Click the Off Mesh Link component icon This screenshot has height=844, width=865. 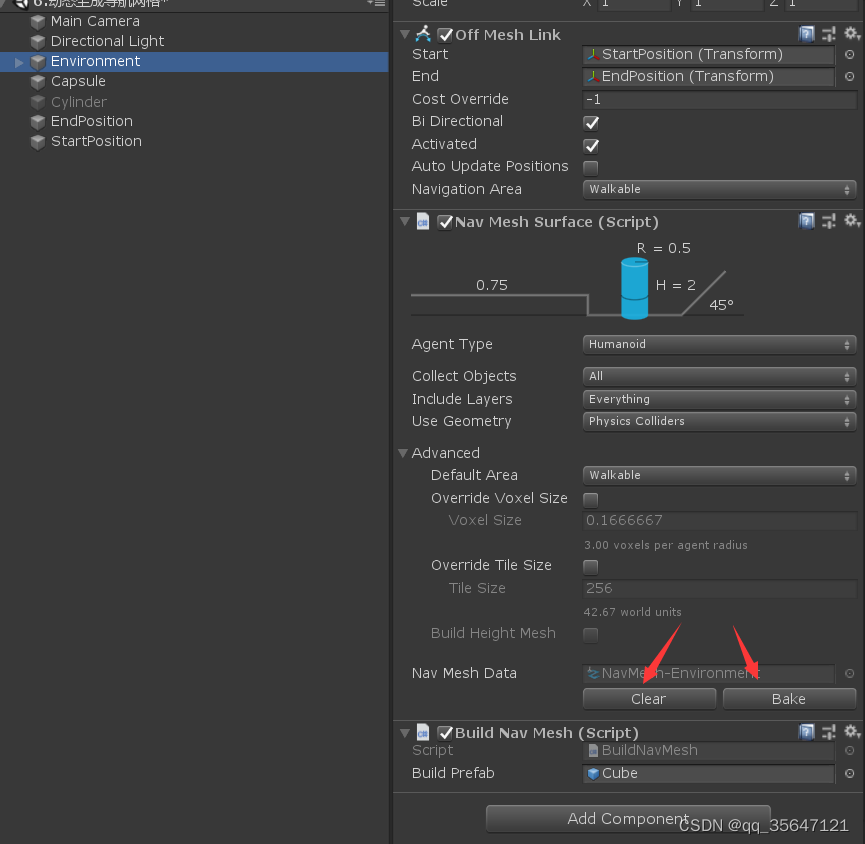tap(422, 33)
